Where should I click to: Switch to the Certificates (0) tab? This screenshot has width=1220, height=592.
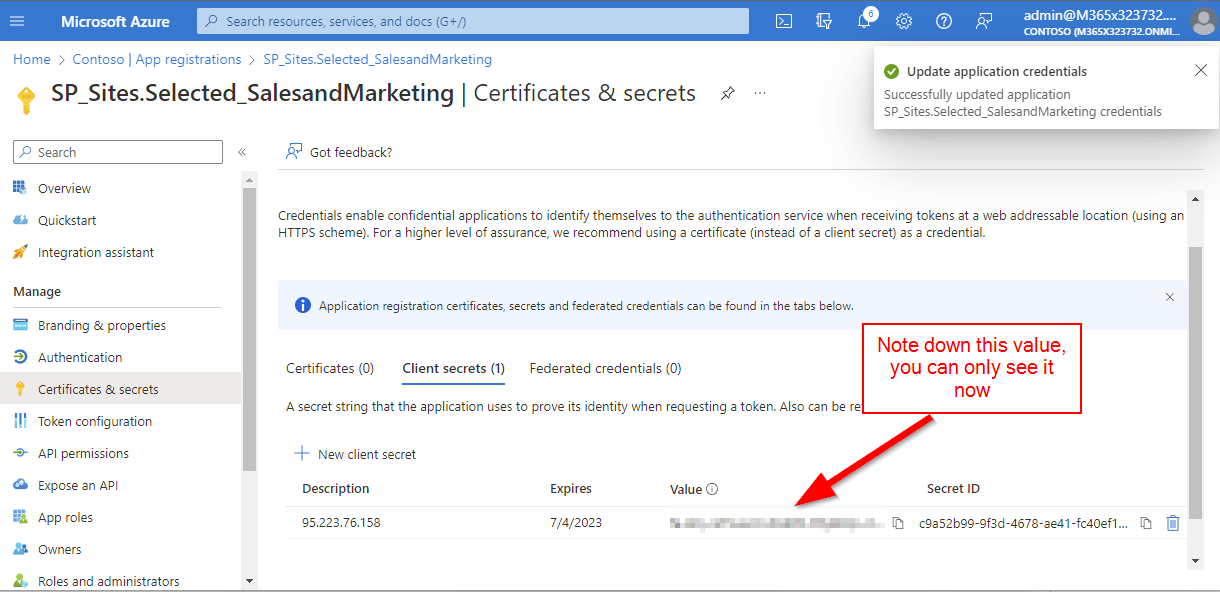pos(330,368)
